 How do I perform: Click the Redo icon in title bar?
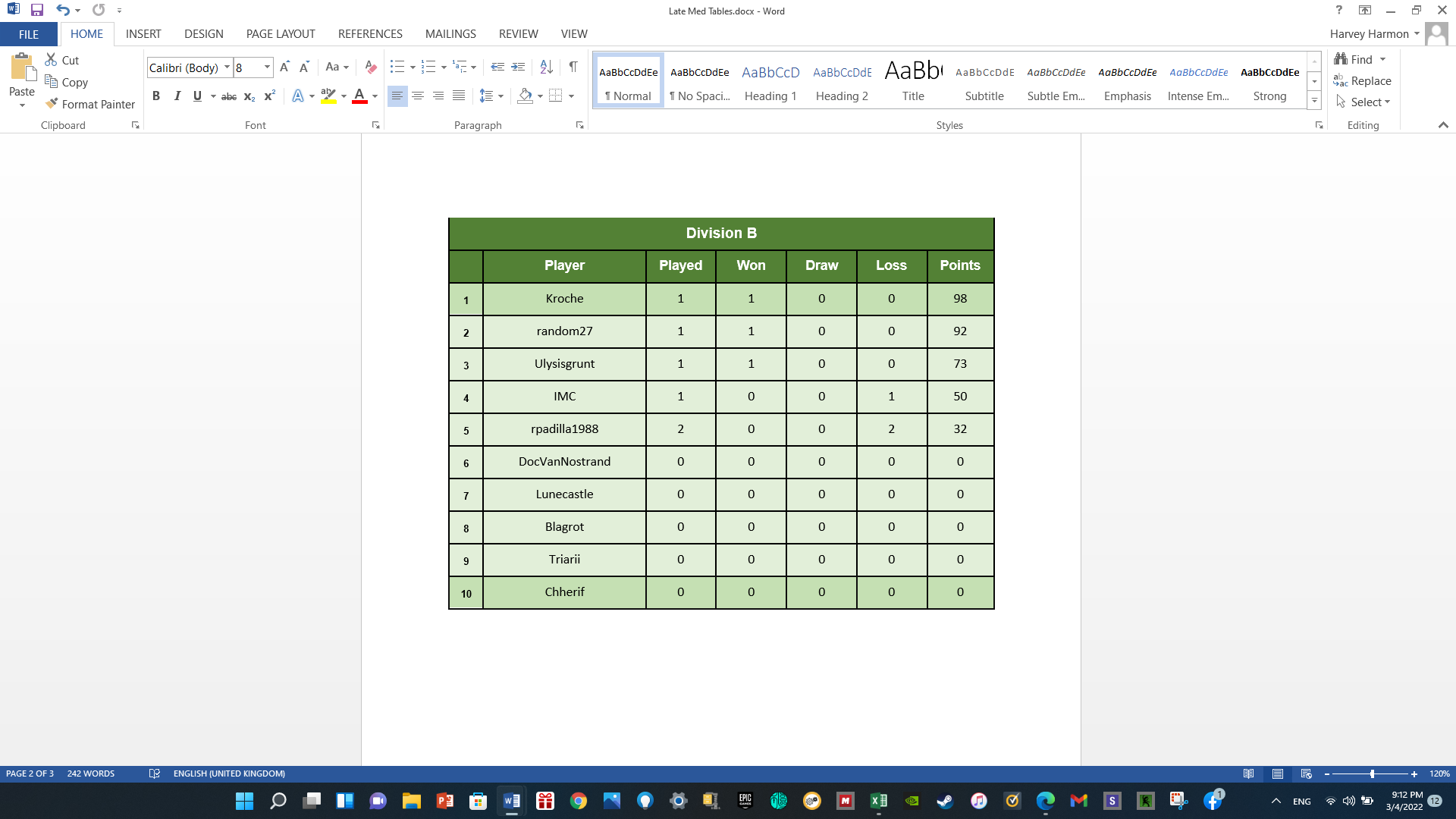[99, 11]
